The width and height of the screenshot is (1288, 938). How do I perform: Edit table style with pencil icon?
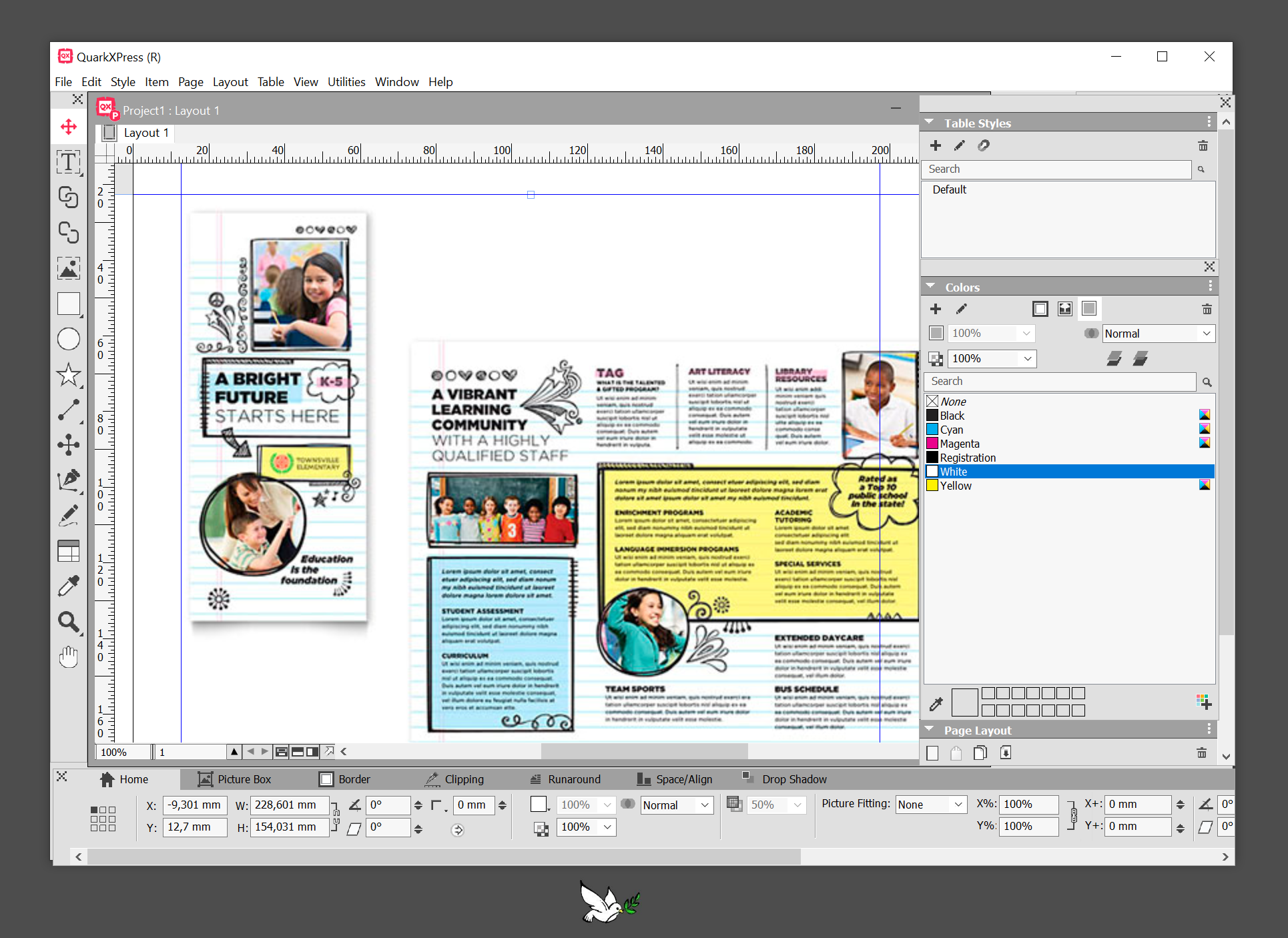pos(959,145)
